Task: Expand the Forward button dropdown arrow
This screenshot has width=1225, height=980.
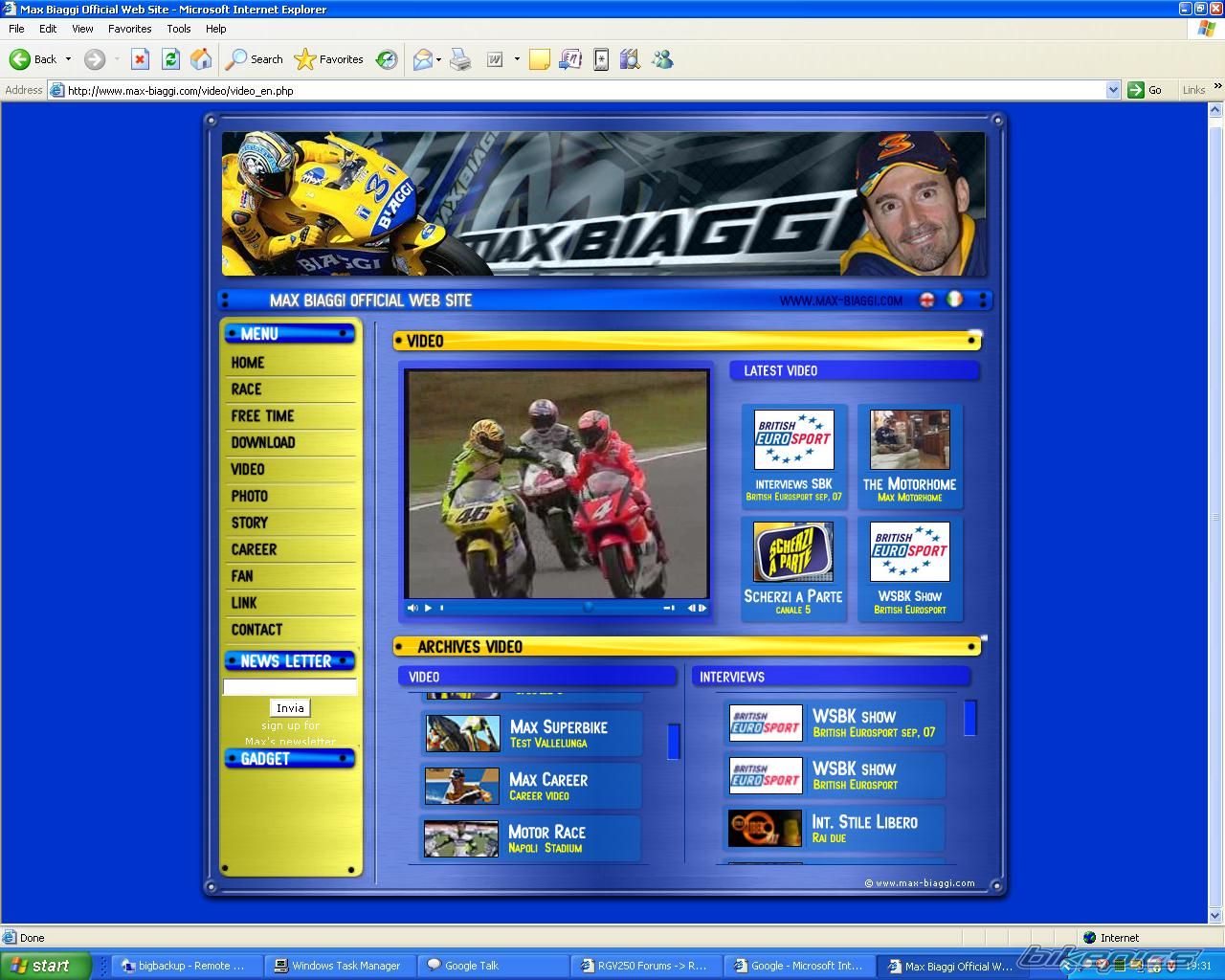Action: (x=117, y=59)
